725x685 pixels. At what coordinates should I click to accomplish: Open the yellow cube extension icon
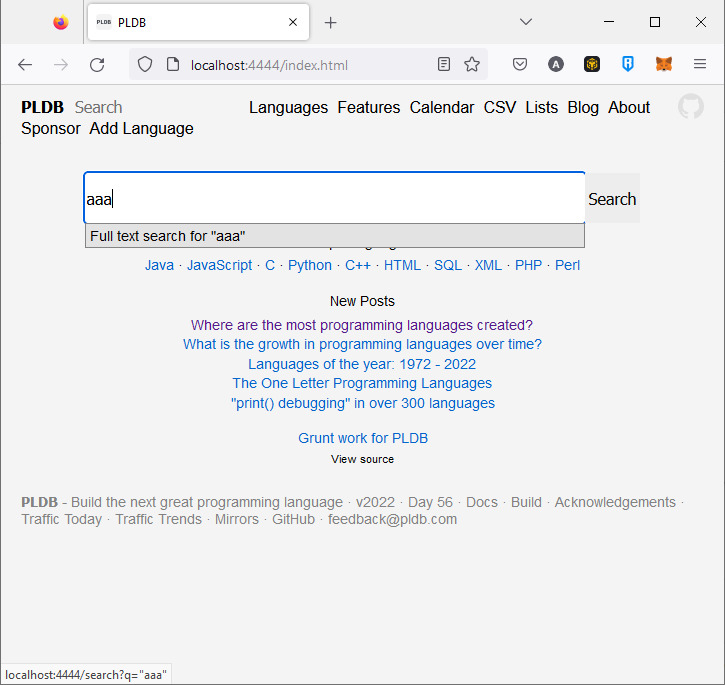592,64
